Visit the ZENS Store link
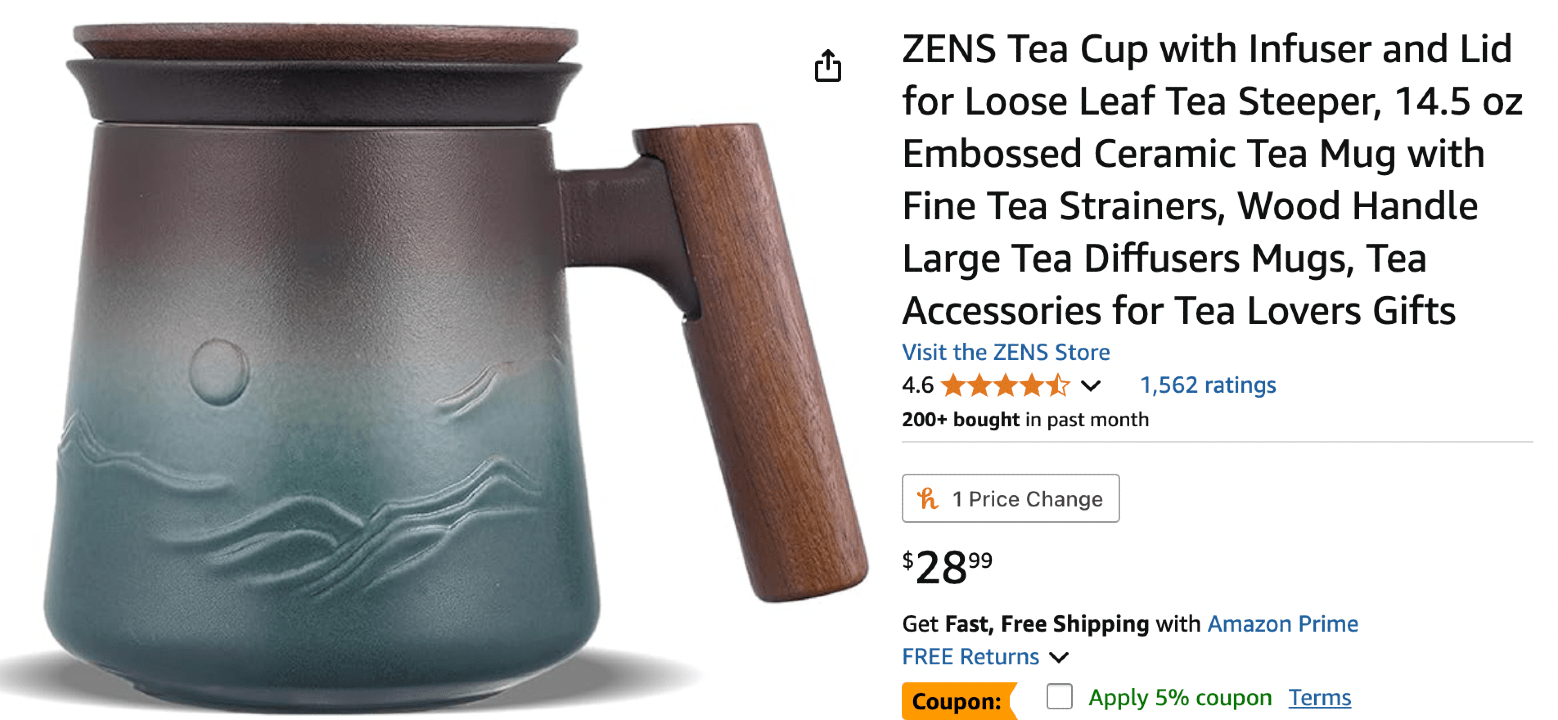 click(1006, 352)
